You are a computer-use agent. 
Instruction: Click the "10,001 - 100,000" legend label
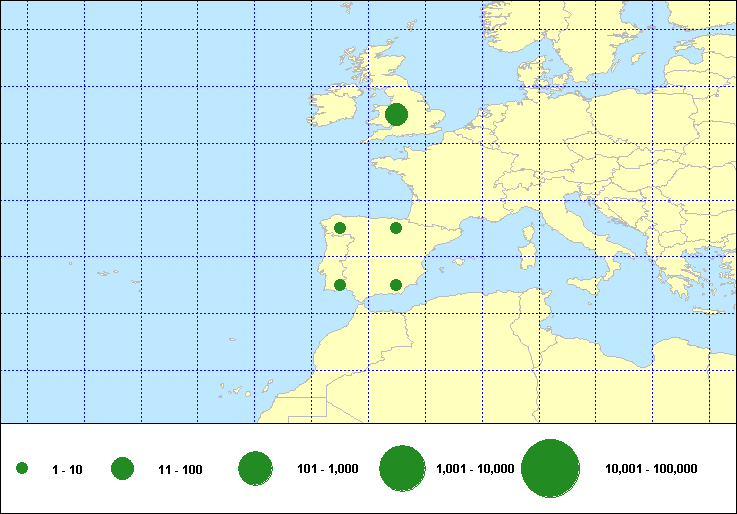pos(651,469)
